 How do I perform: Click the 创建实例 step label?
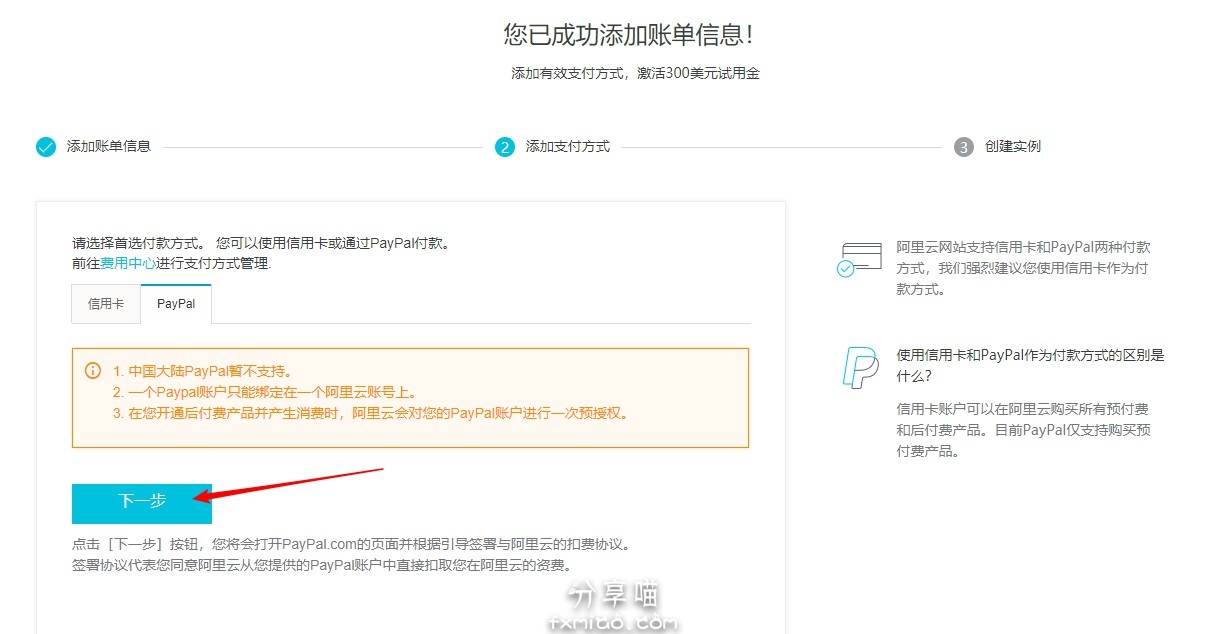1013,146
